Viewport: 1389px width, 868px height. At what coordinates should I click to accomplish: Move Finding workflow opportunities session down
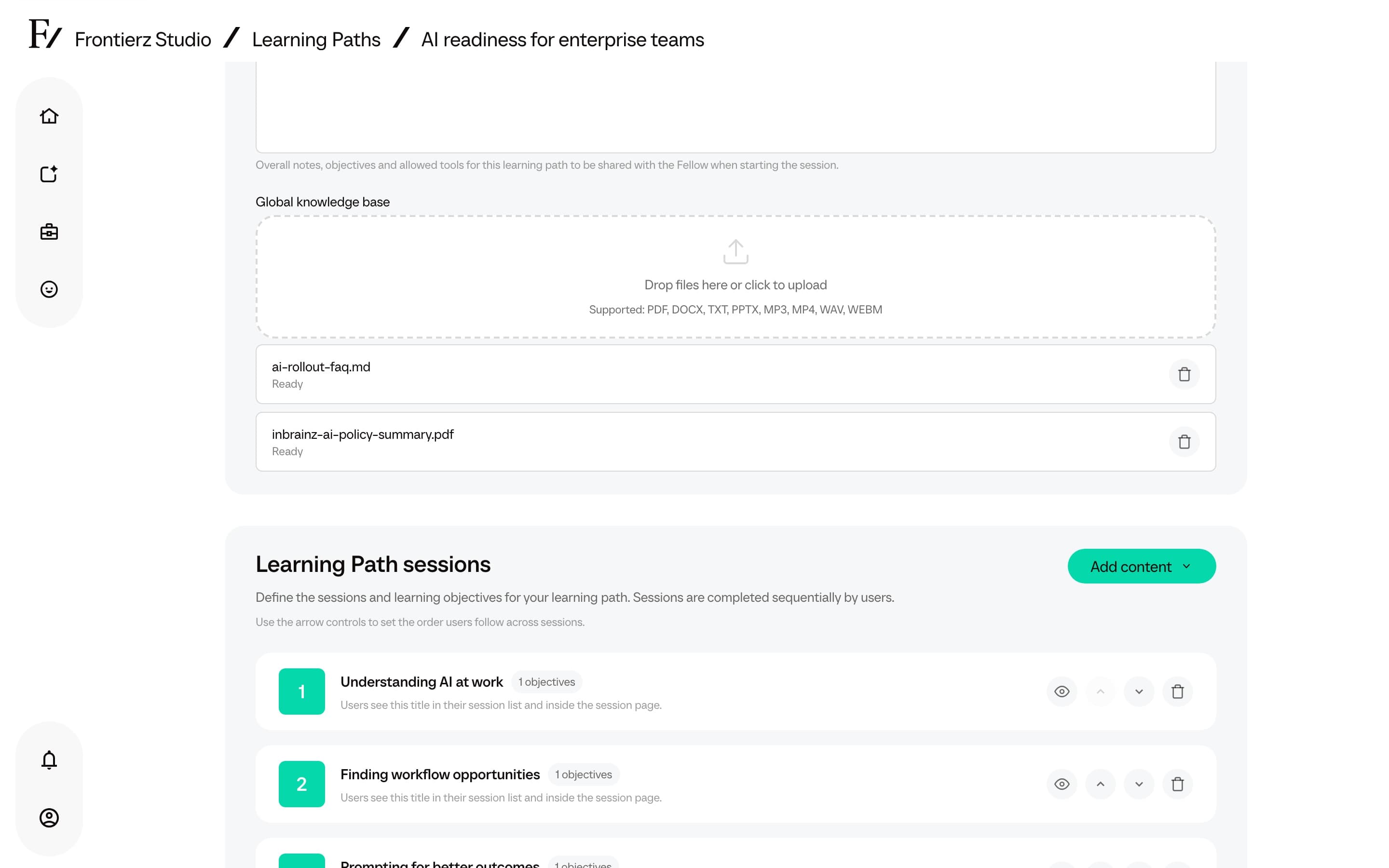pos(1139,784)
